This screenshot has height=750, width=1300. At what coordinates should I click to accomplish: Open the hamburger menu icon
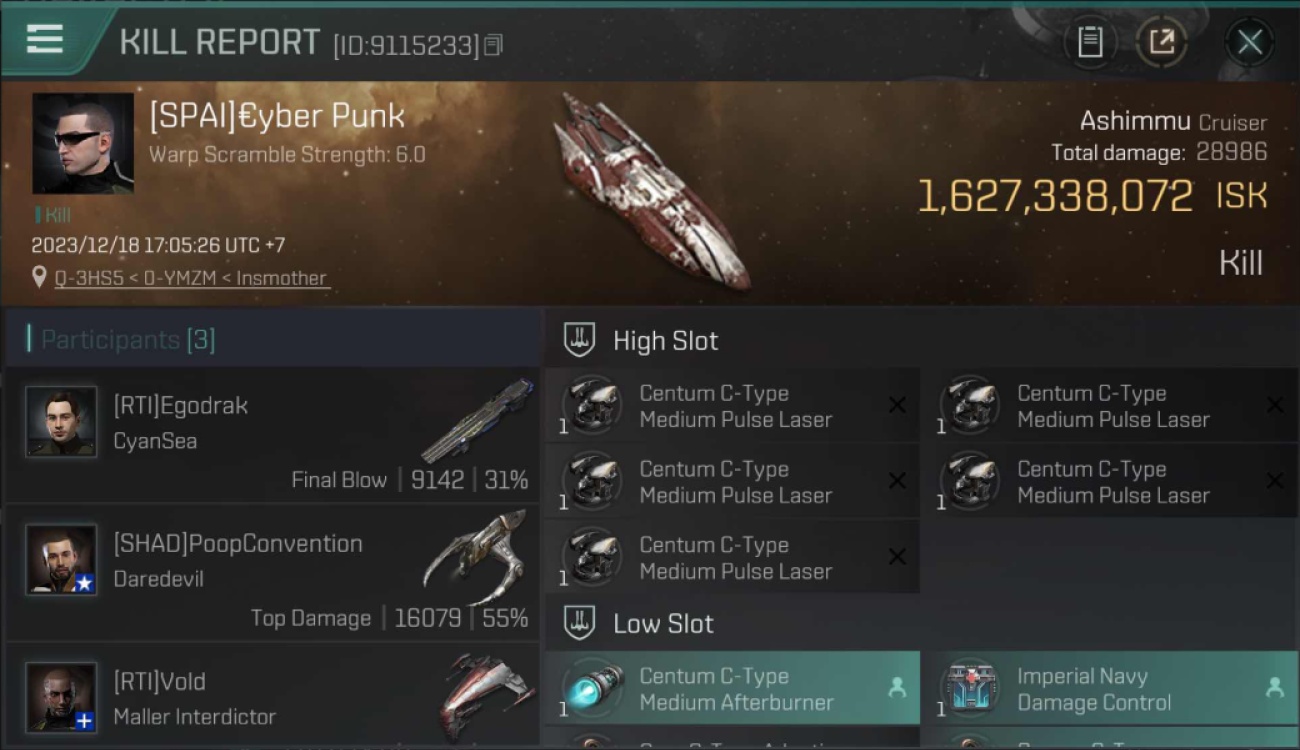tap(45, 39)
